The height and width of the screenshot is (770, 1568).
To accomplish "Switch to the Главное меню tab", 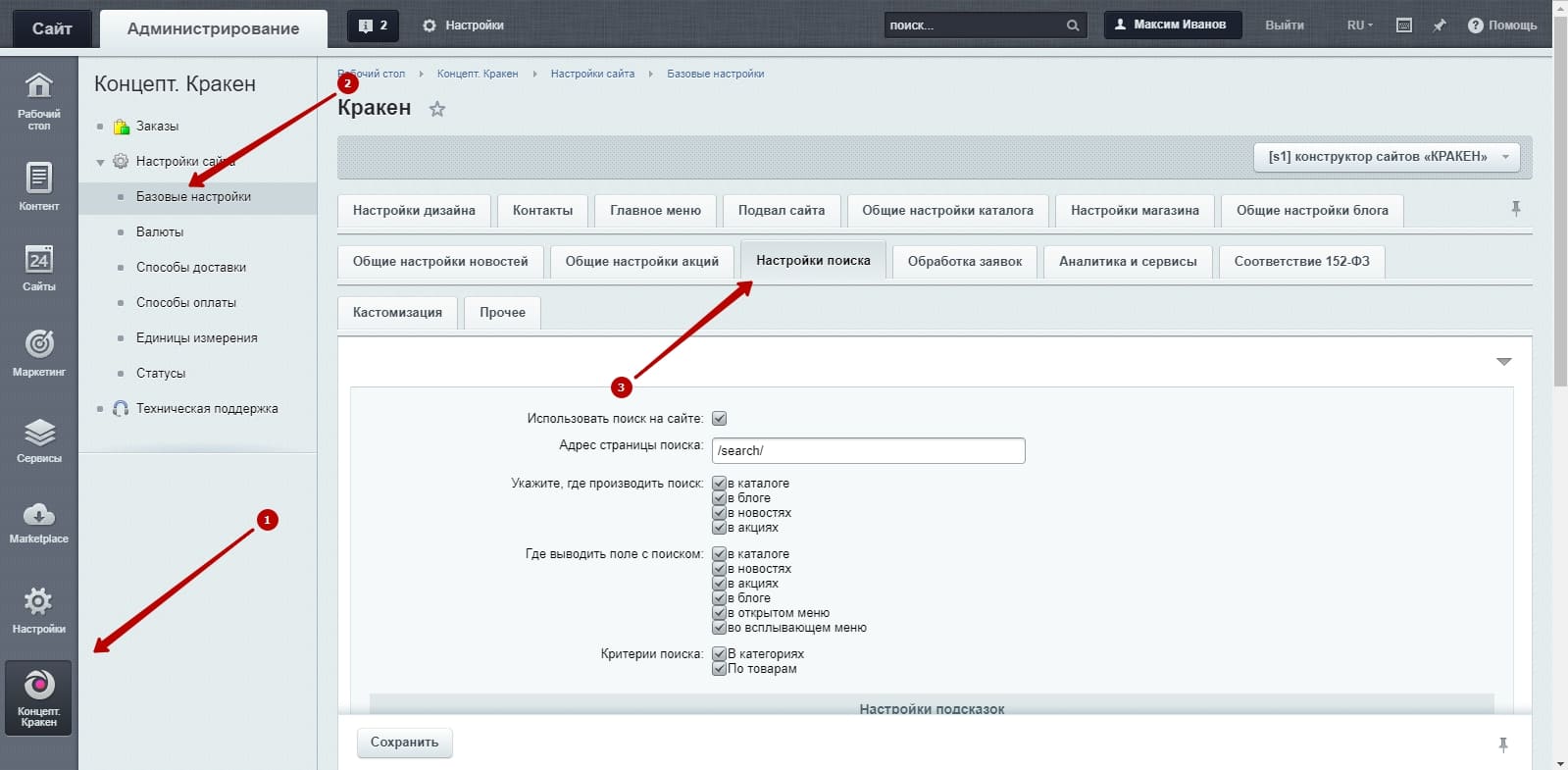I will 655,210.
